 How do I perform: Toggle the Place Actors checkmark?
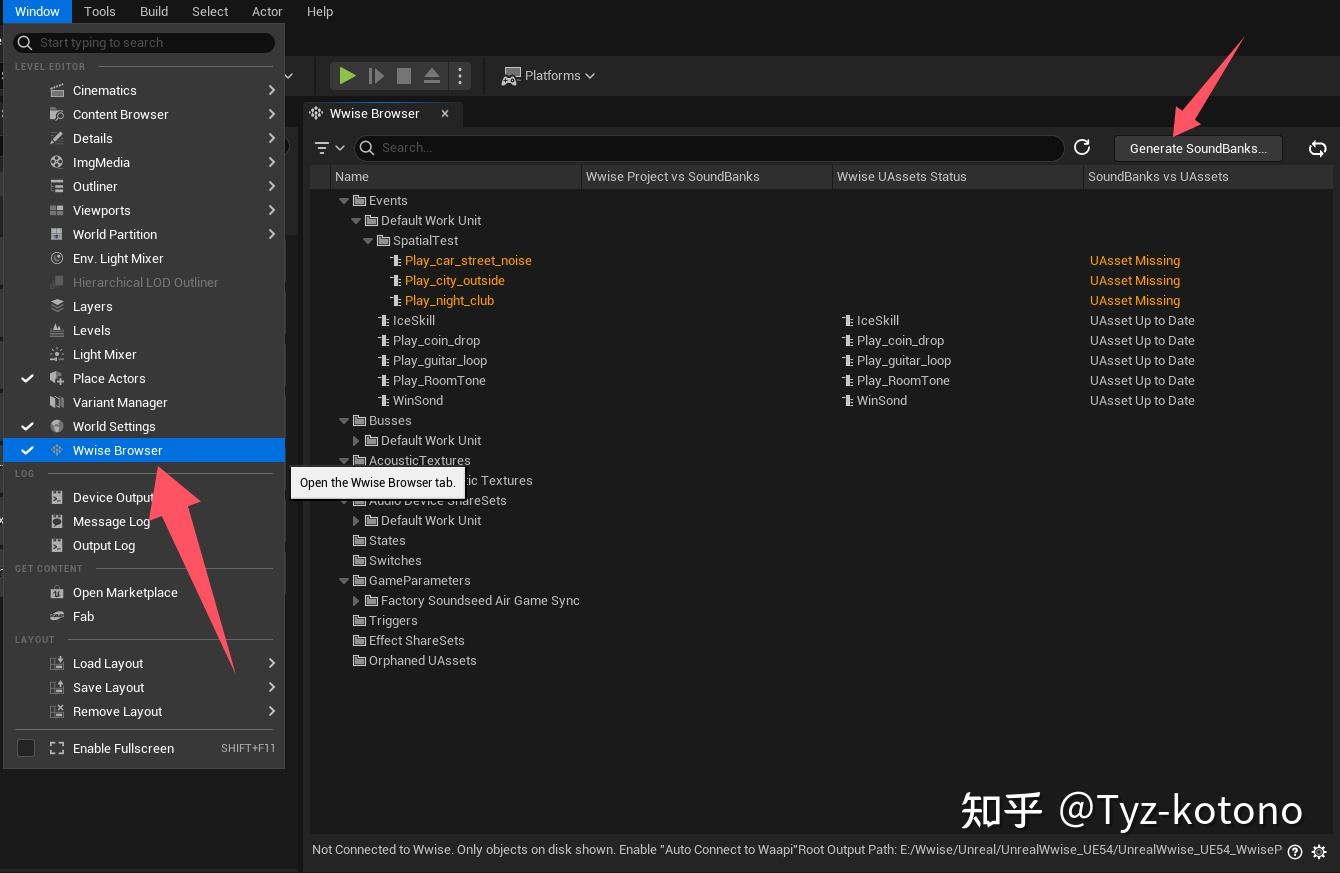[27, 378]
